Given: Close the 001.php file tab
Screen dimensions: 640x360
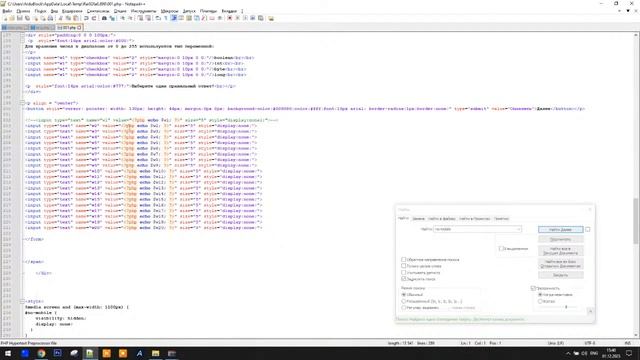Looking at the screenshot, I should 79,27.
